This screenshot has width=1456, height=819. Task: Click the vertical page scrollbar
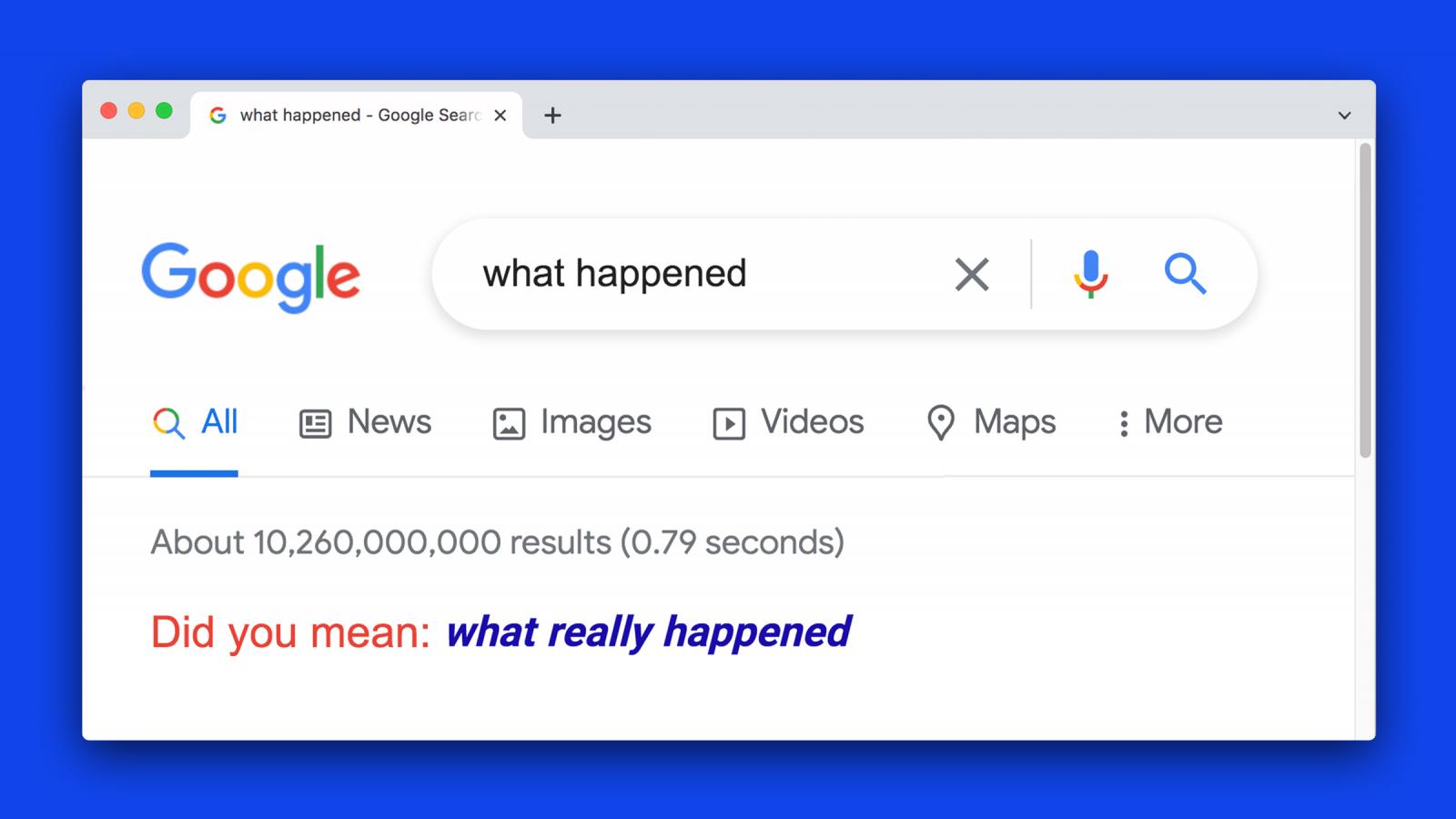[1365, 299]
